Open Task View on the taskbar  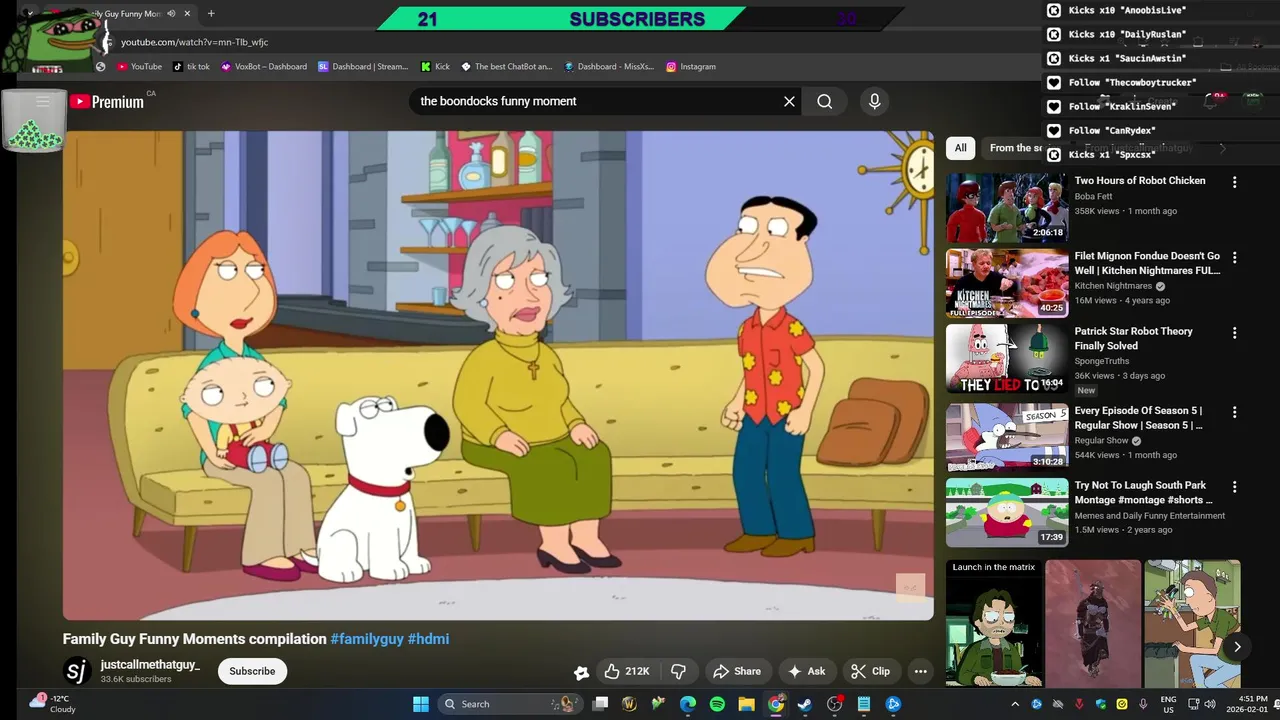(600, 704)
